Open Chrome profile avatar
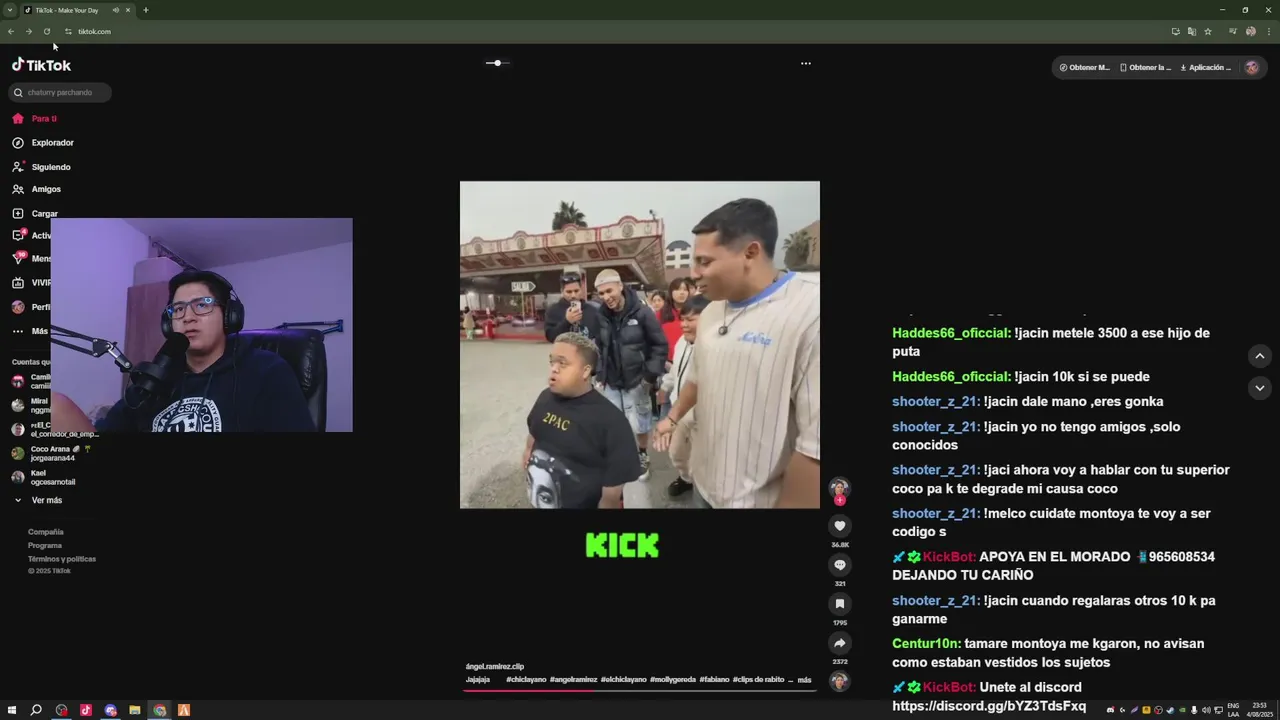This screenshot has width=1280, height=720. click(1251, 31)
